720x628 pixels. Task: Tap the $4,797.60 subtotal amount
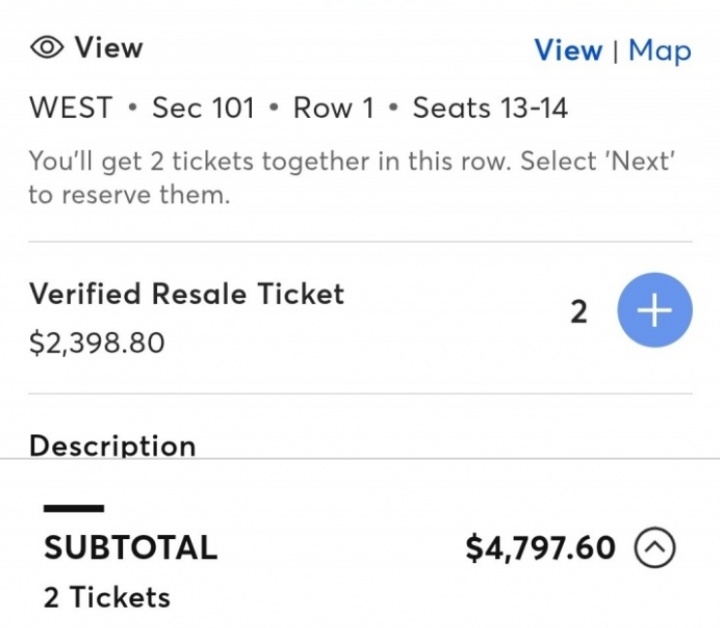pyautogui.click(x=541, y=548)
